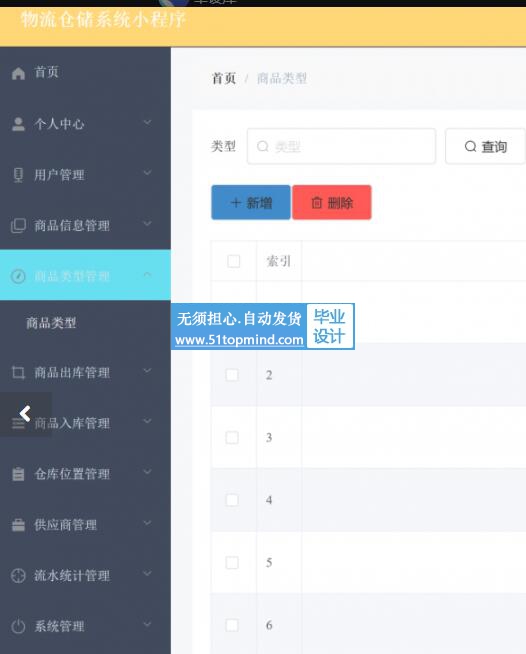Check the checkbox for row 4

(x=232, y=500)
